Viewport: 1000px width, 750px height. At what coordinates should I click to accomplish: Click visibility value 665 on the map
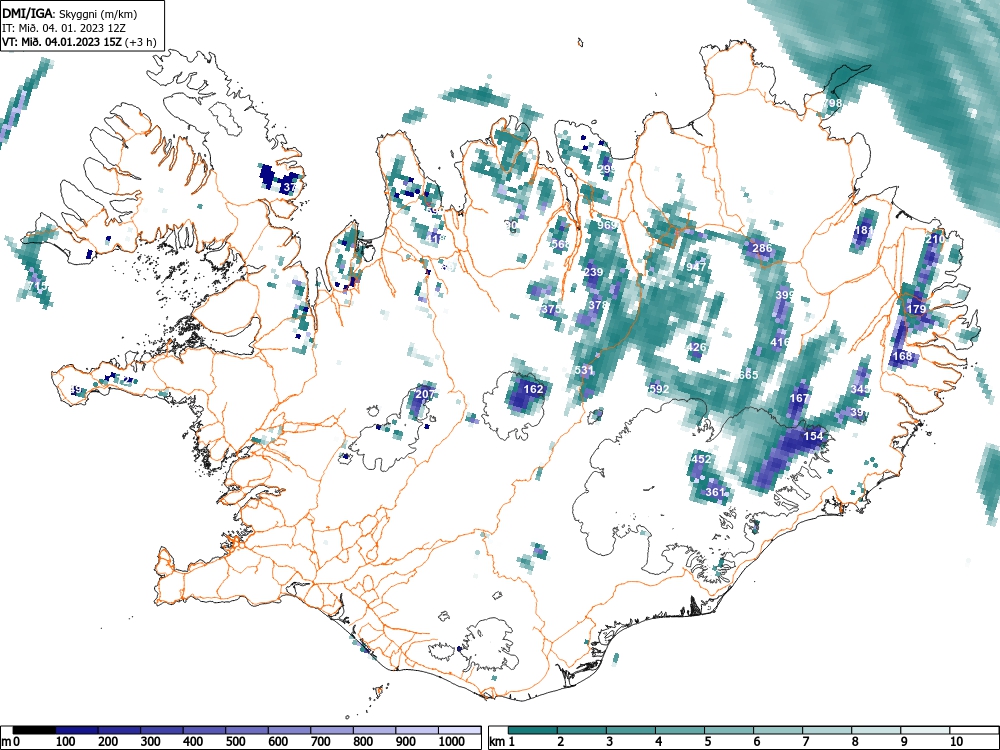point(748,374)
